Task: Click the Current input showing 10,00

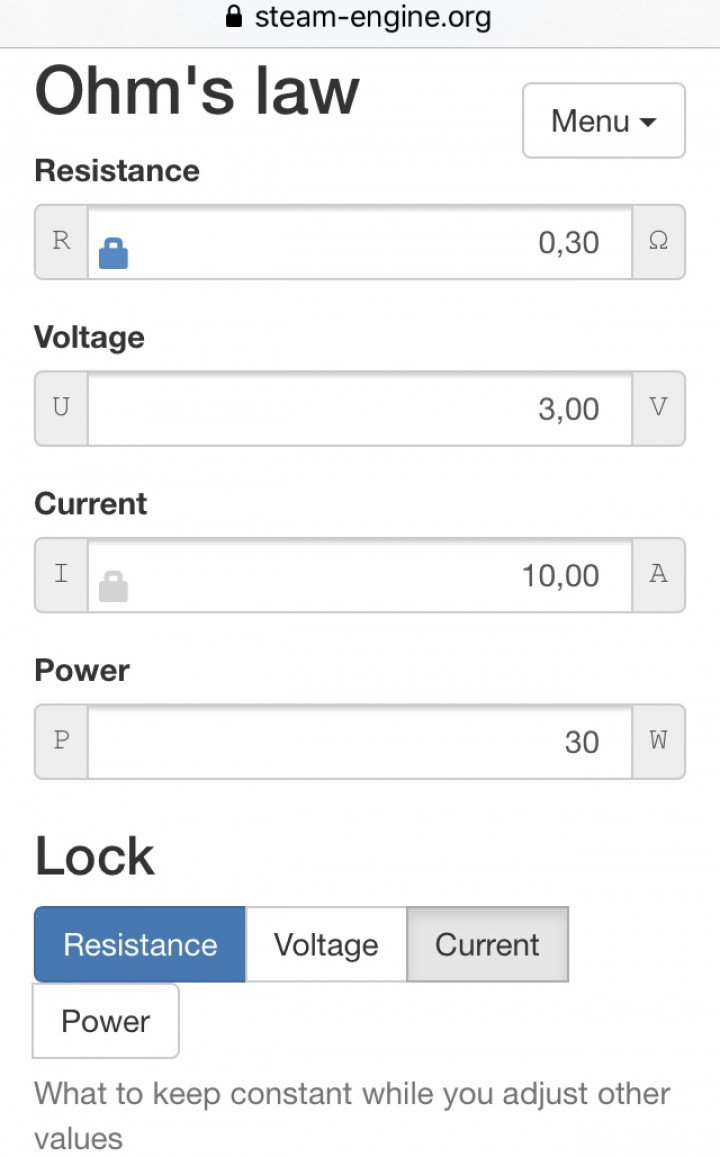Action: (x=360, y=576)
